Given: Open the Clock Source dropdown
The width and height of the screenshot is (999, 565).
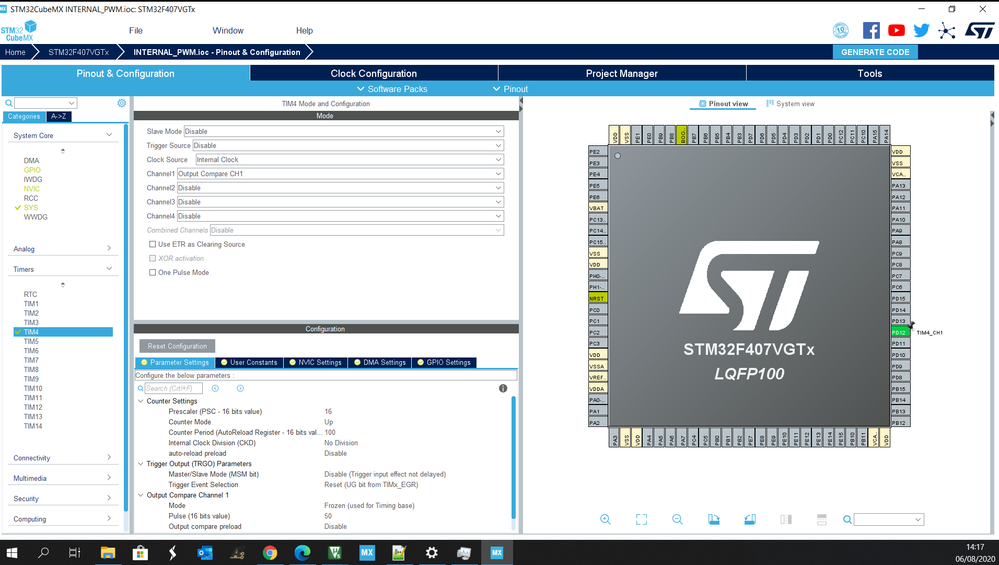Looking at the screenshot, I should coord(349,159).
